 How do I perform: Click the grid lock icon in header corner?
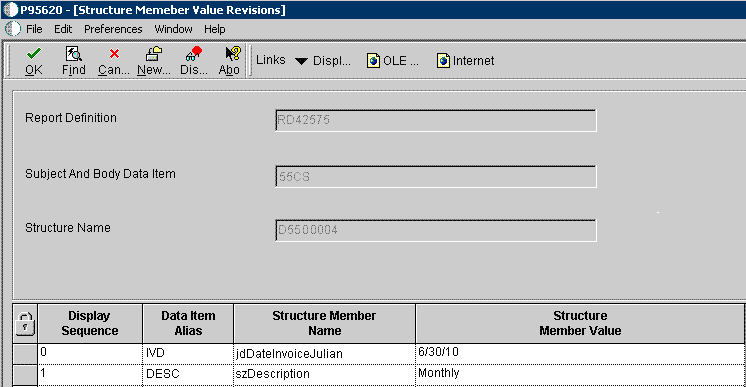pyautogui.click(x=25, y=324)
